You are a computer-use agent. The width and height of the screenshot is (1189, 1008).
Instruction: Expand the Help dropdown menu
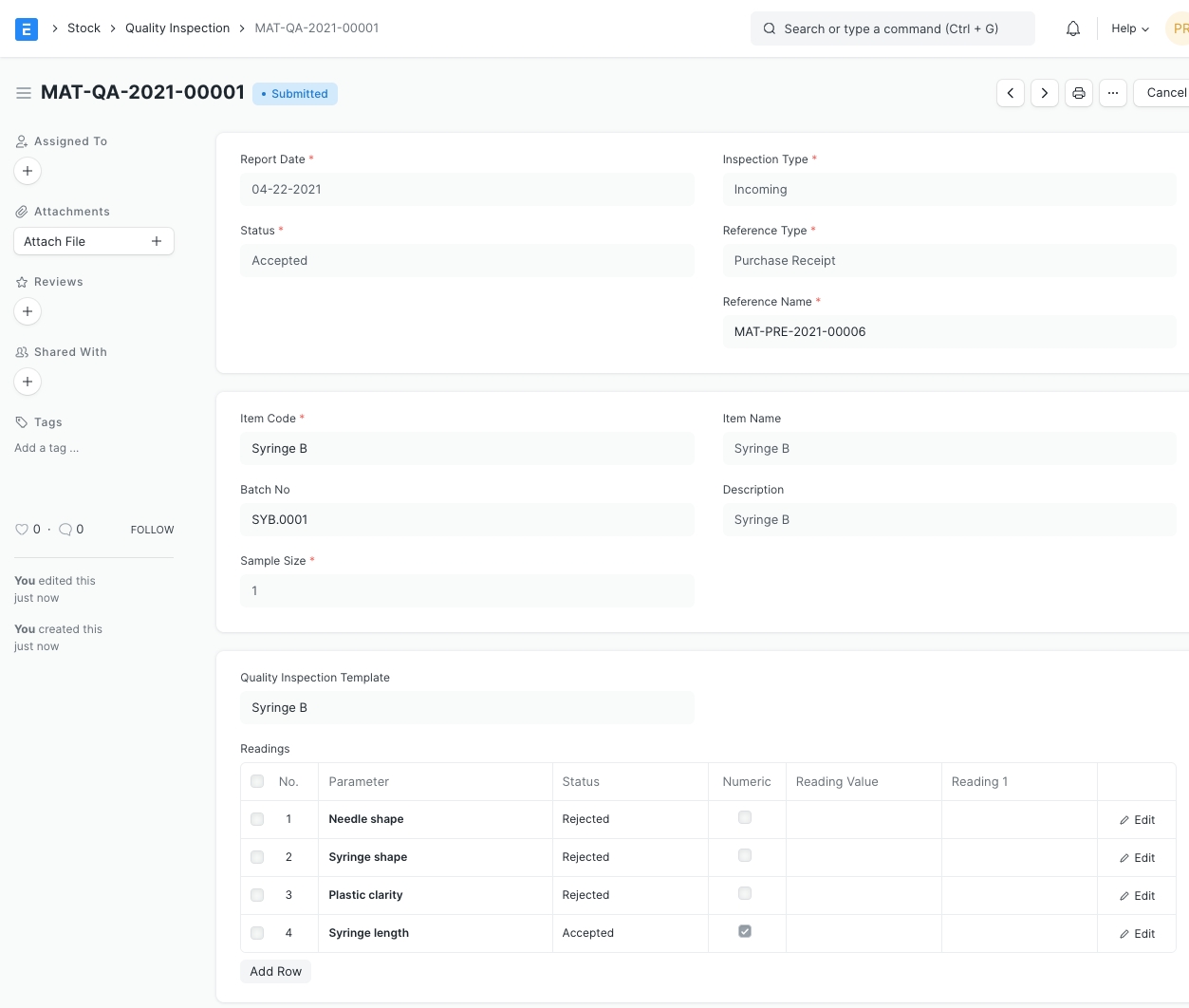click(1129, 29)
